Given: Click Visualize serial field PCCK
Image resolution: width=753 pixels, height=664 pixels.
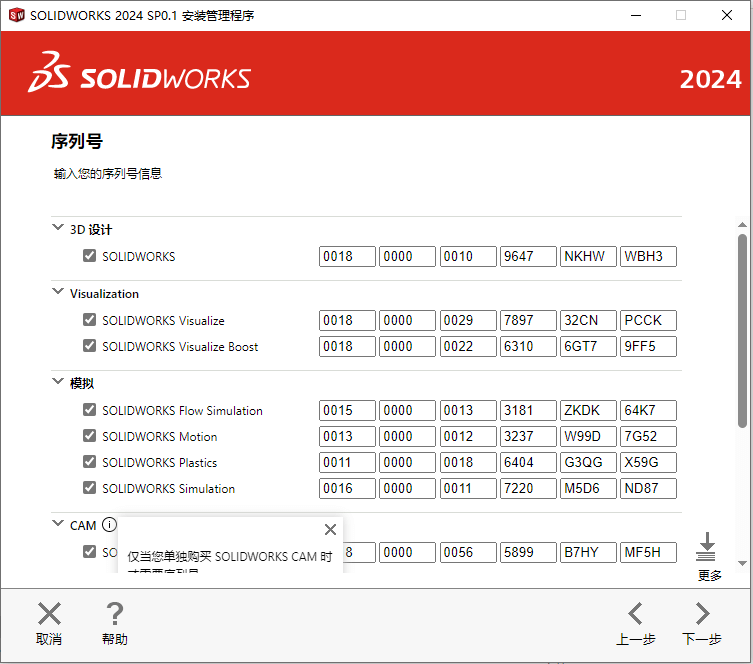Looking at the screenshot, I should [x=648, y=320].
